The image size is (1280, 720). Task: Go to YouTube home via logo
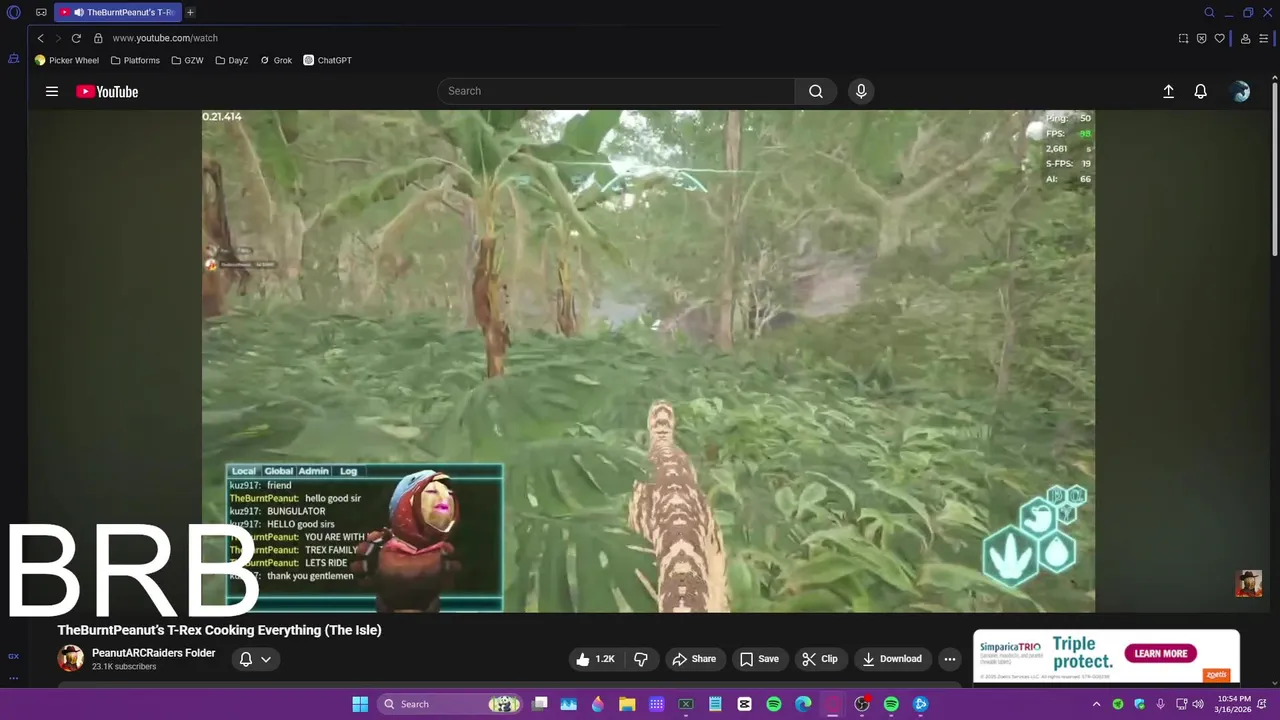click(107, 92)
